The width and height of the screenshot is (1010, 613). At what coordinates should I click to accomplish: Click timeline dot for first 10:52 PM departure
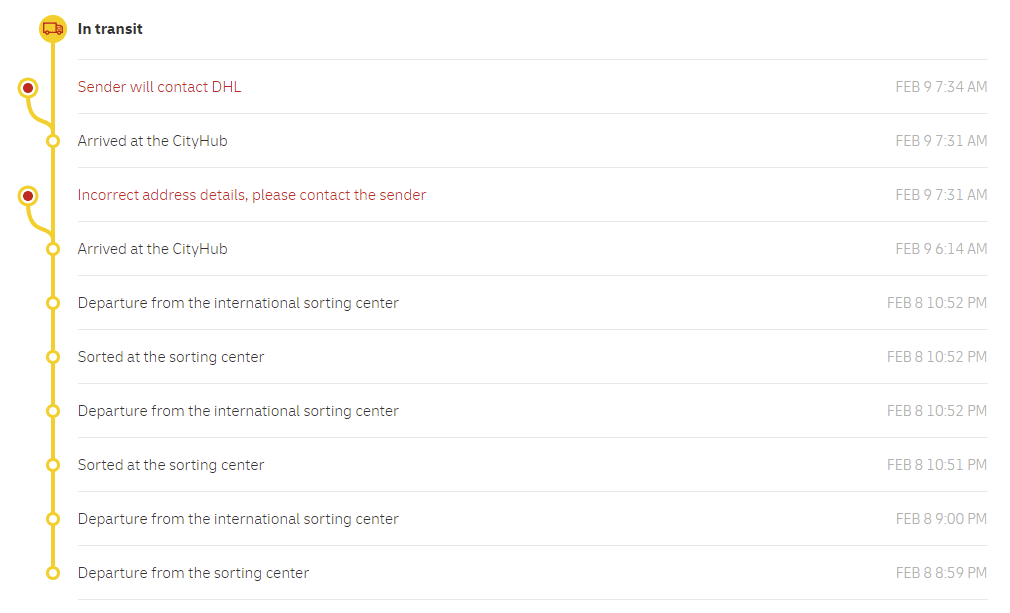pos(53,303)
